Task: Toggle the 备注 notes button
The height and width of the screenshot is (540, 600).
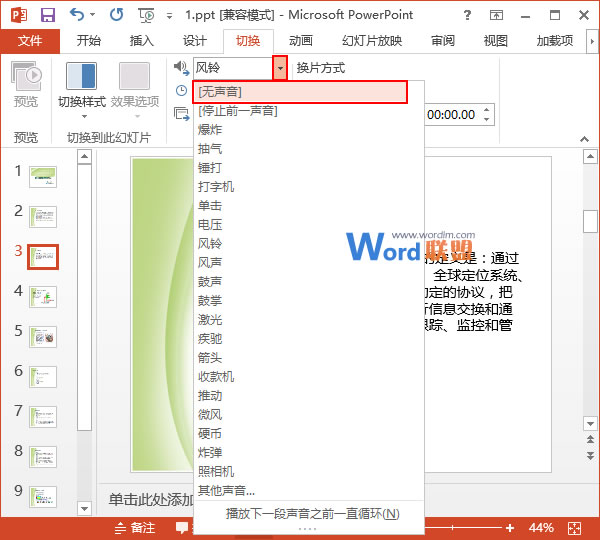Action: pos(135,528)
